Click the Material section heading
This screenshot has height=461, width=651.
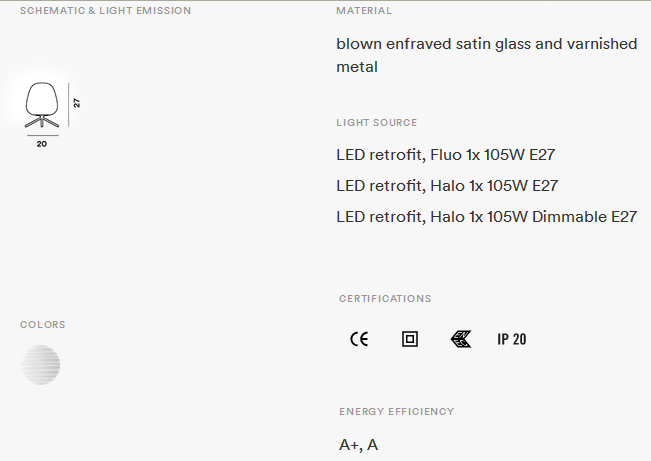point(364,11)
